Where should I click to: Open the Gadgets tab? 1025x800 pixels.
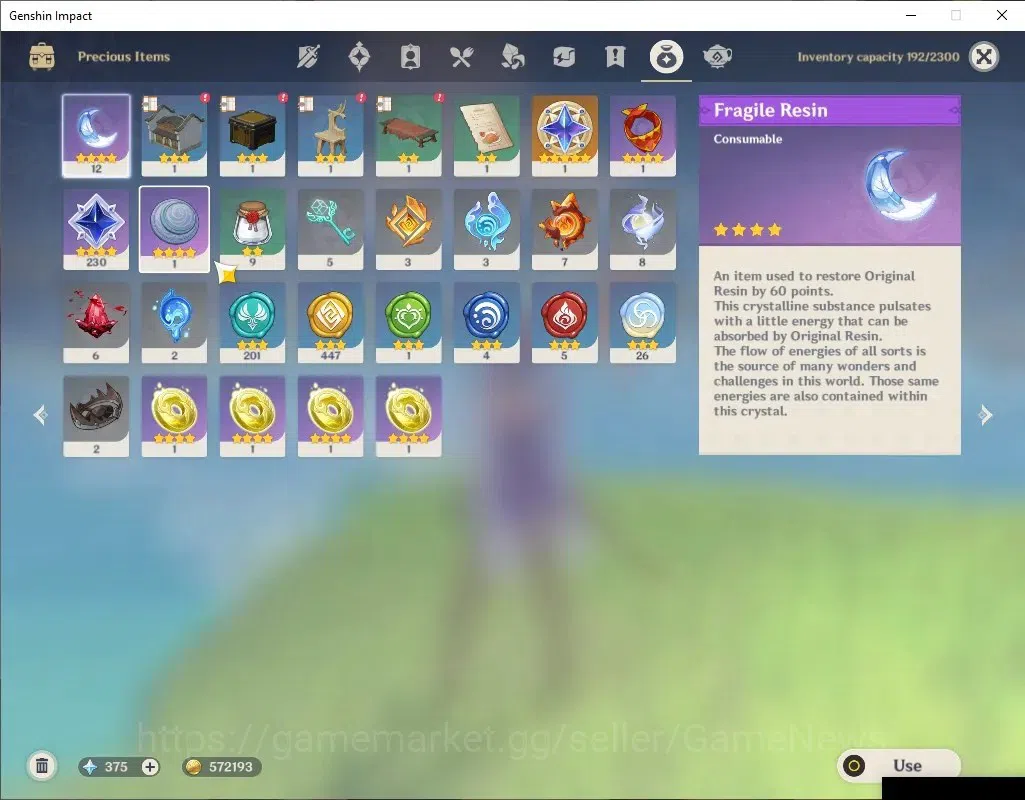563,57
